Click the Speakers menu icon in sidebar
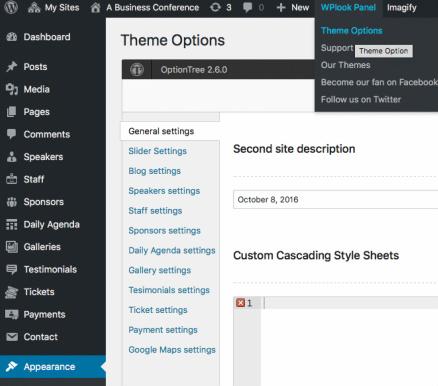Viewport: 438px width, 386px height. click(x=12, y=157)
